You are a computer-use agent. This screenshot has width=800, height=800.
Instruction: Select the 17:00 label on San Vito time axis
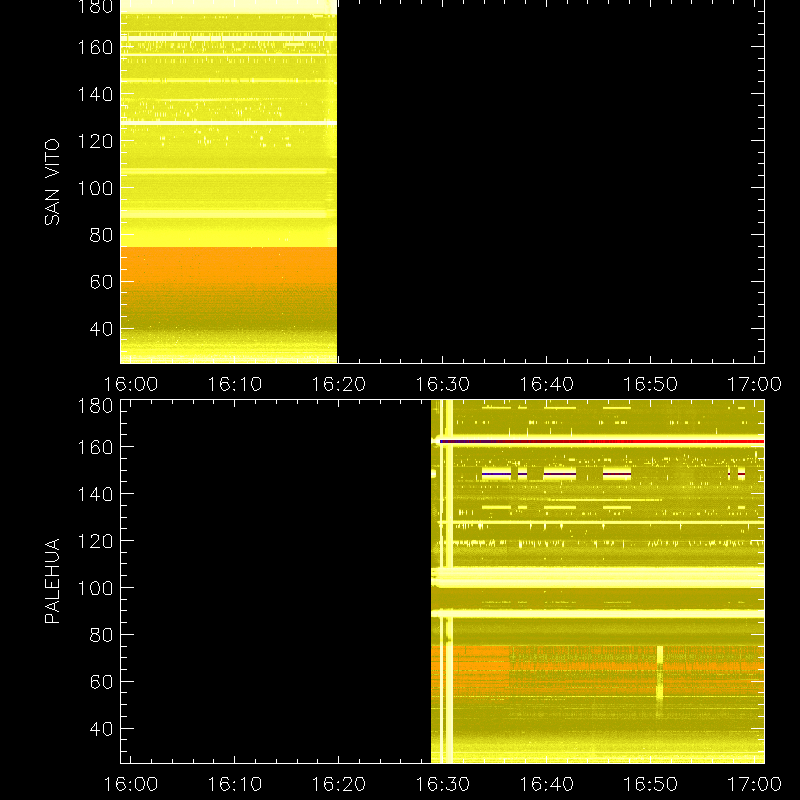coord(754,384)
